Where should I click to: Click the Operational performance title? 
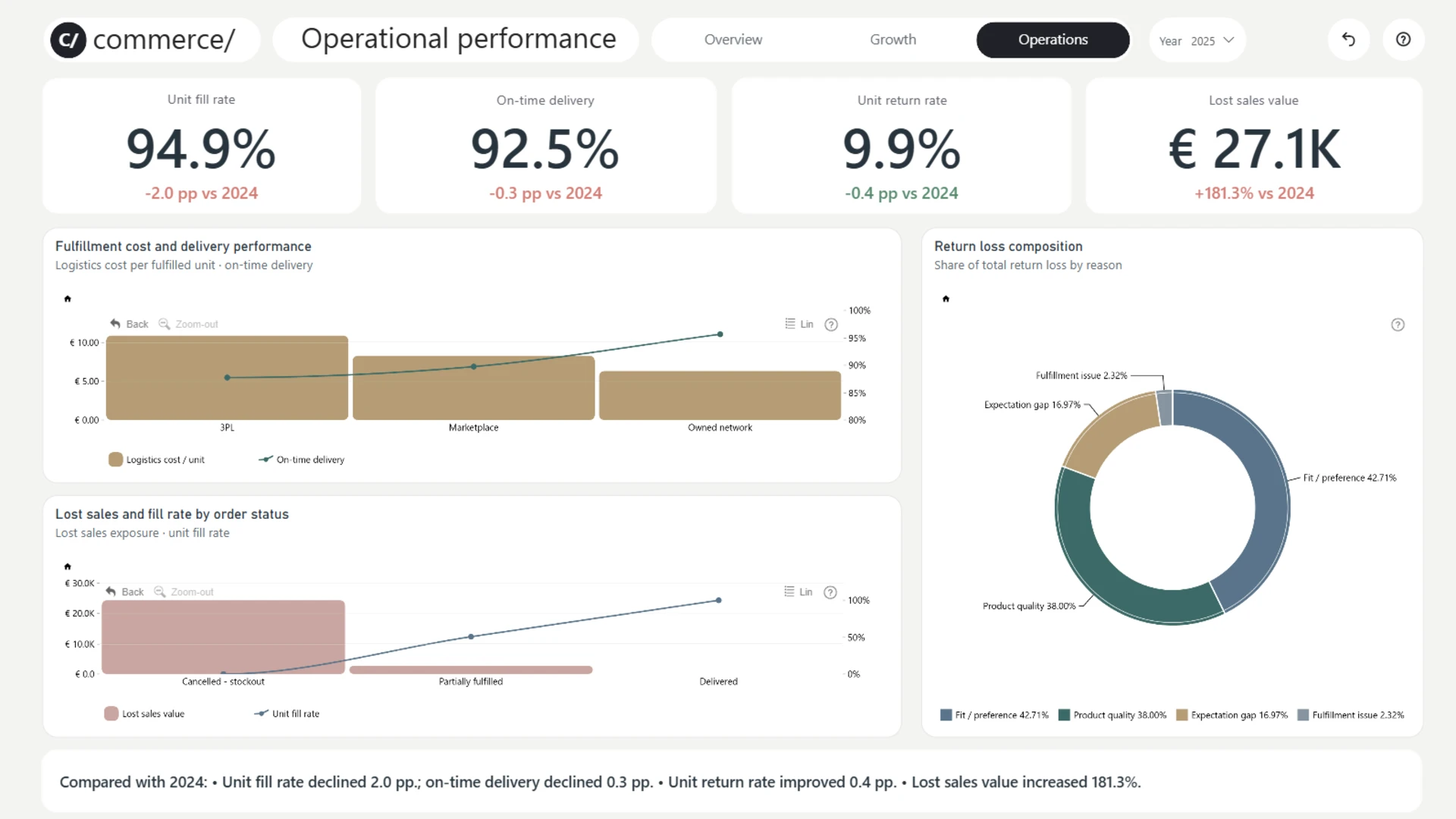tap(458, 39)
